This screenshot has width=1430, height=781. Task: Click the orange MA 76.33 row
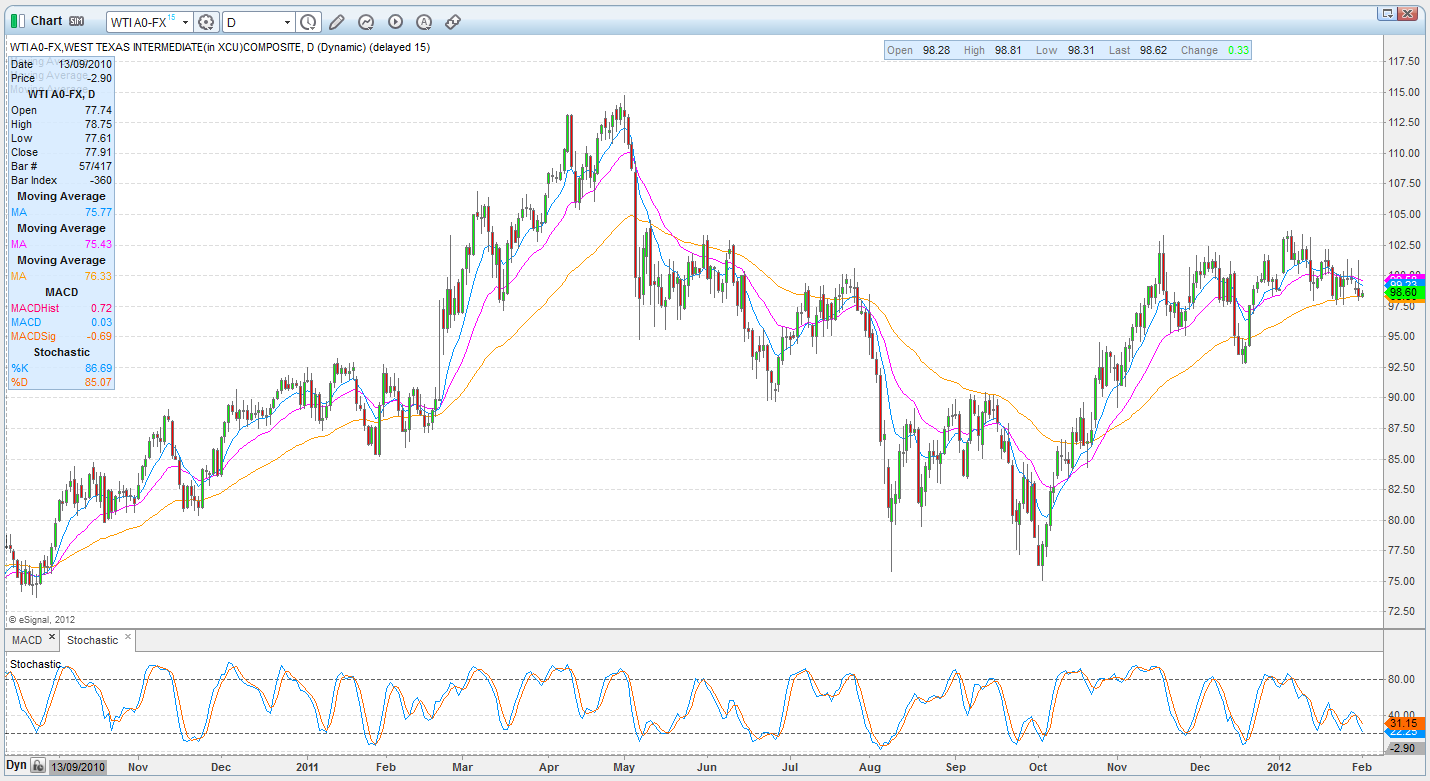coord(61,276)
